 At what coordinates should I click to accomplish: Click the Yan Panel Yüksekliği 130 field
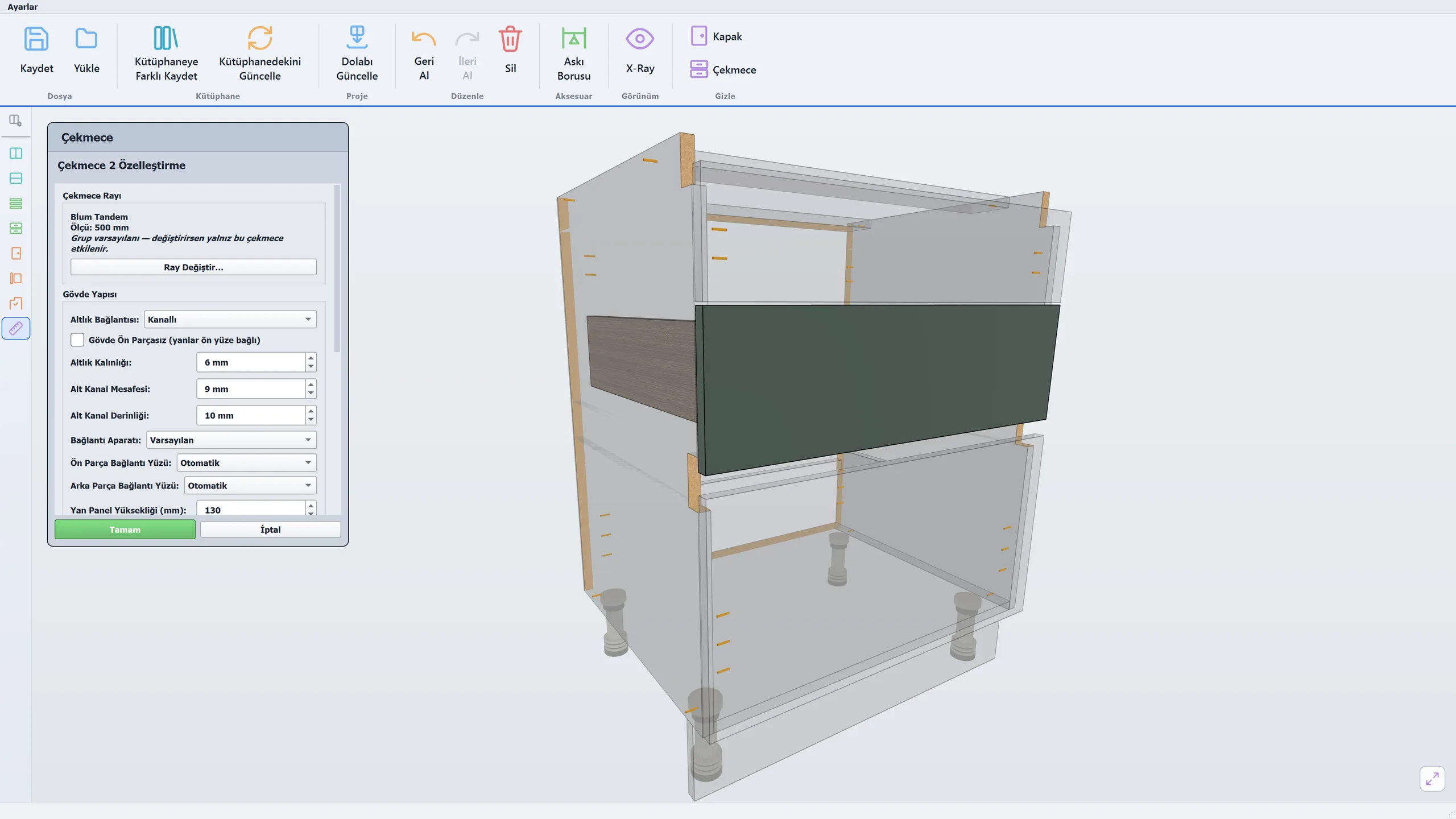(251, 510)
